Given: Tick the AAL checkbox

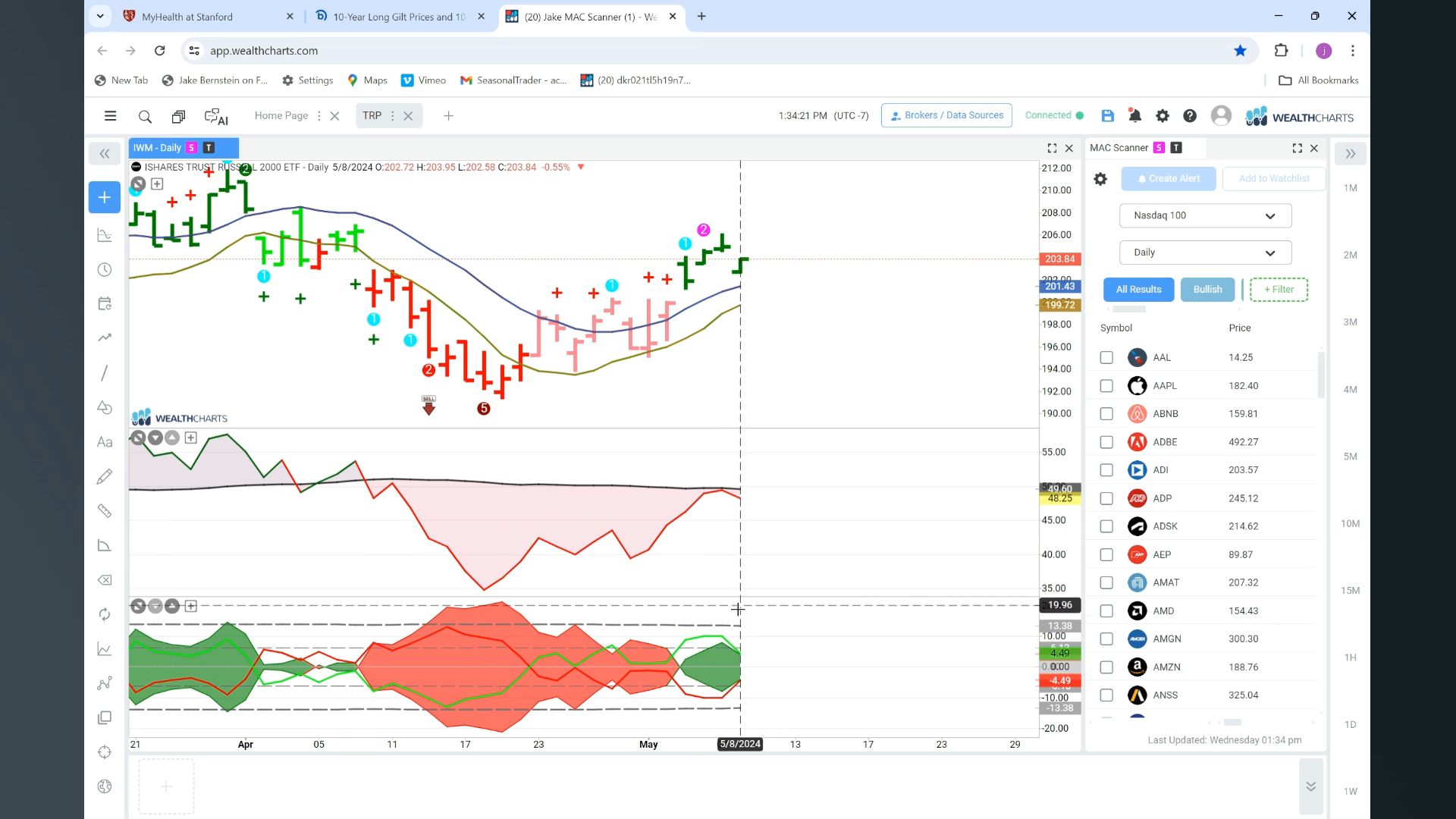Looking at the screenshot, I should click(x=1106, y=357).
